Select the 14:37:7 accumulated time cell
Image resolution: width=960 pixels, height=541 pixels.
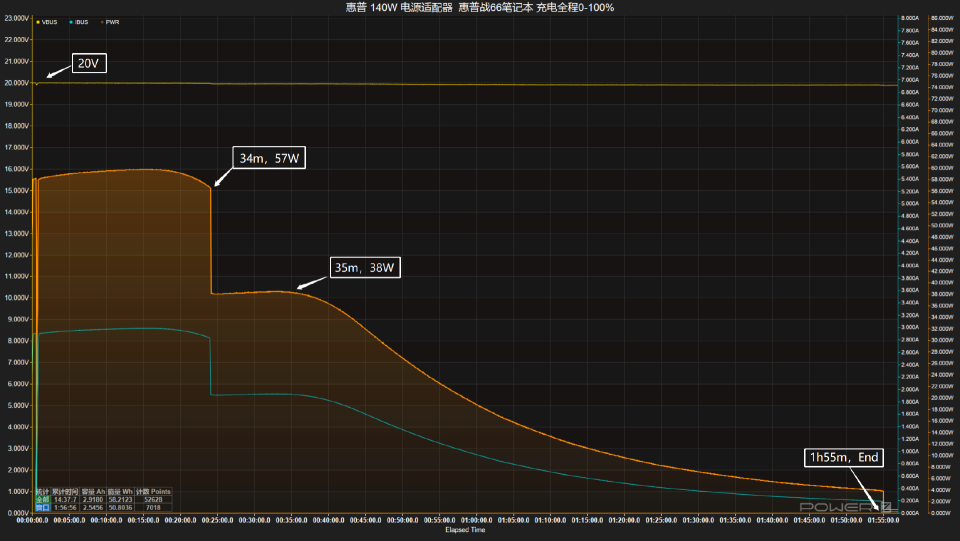(x=65, y=500)
